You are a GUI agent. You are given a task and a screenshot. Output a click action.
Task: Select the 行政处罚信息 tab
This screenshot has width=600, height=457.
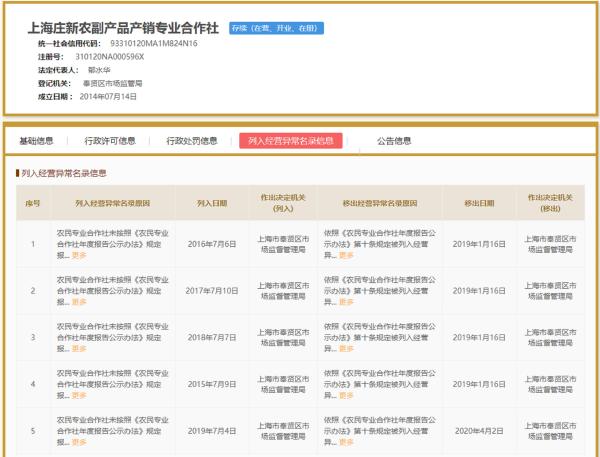coord(191,141)
